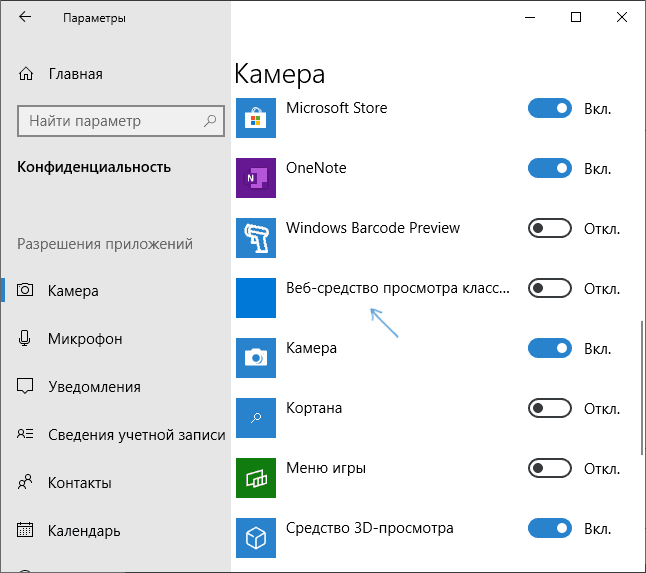Click the Камера app label in list

[x=311, y=348]
